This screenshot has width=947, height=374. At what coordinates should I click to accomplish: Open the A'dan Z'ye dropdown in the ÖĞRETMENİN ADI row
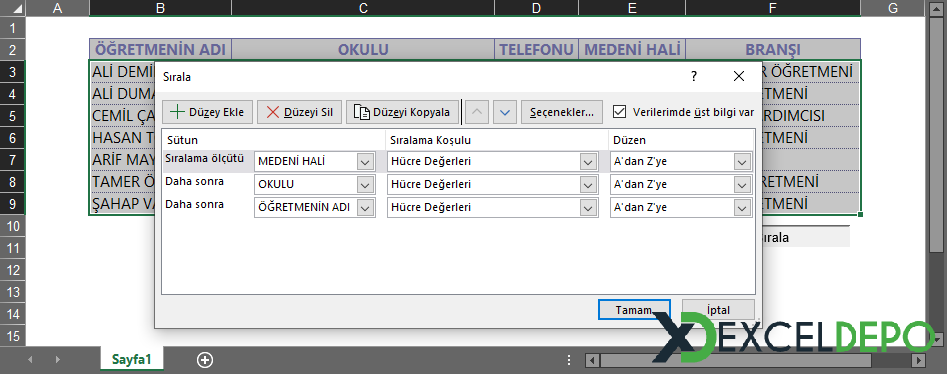coord(742,207)
